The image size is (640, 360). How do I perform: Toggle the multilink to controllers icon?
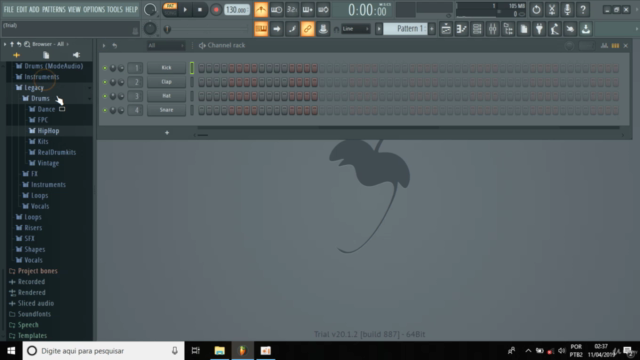[x=307, y=29]
